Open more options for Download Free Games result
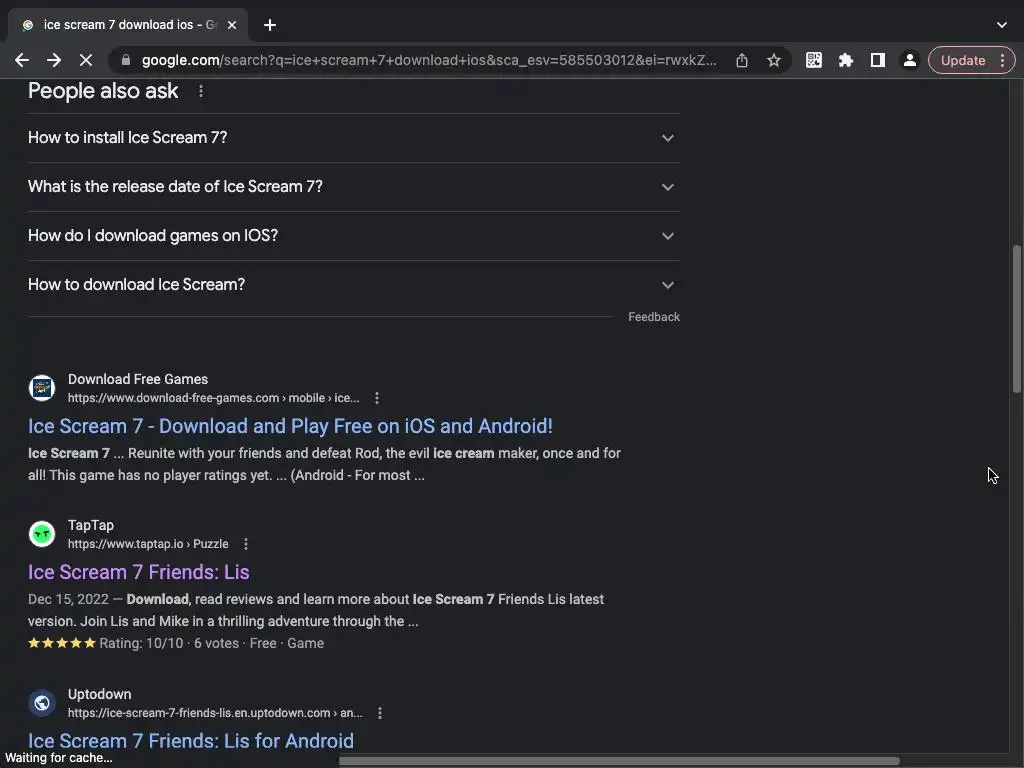This screenshot has height=768, width=1024. click(x=377, y=398)
